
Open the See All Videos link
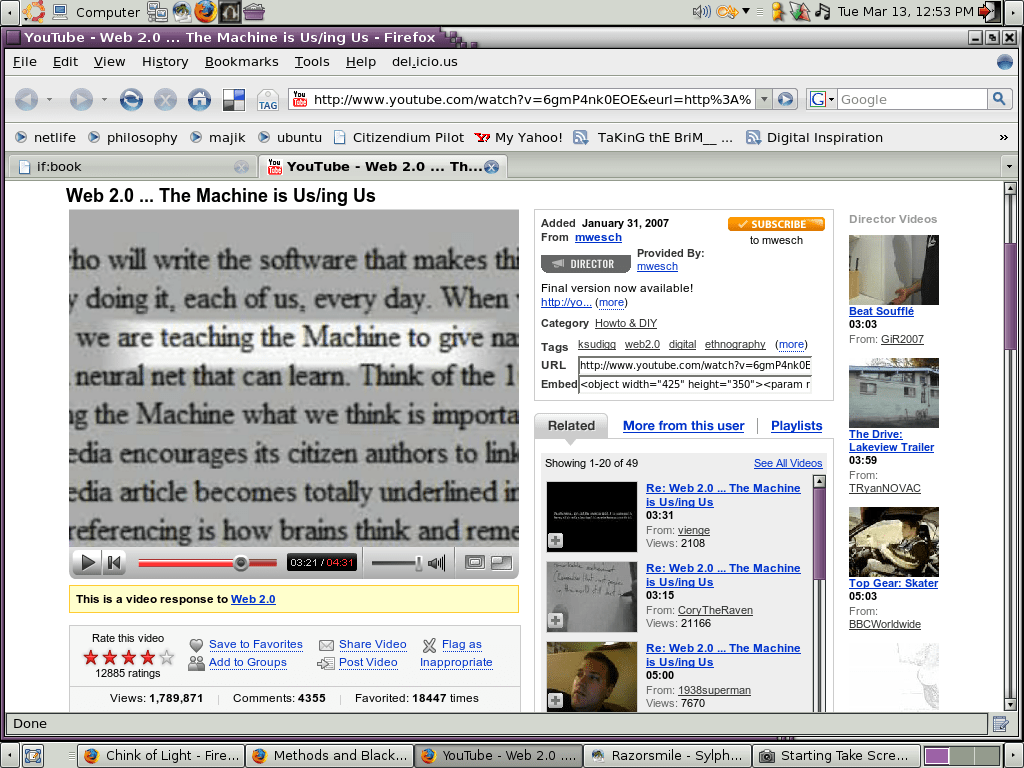(787, 463)
